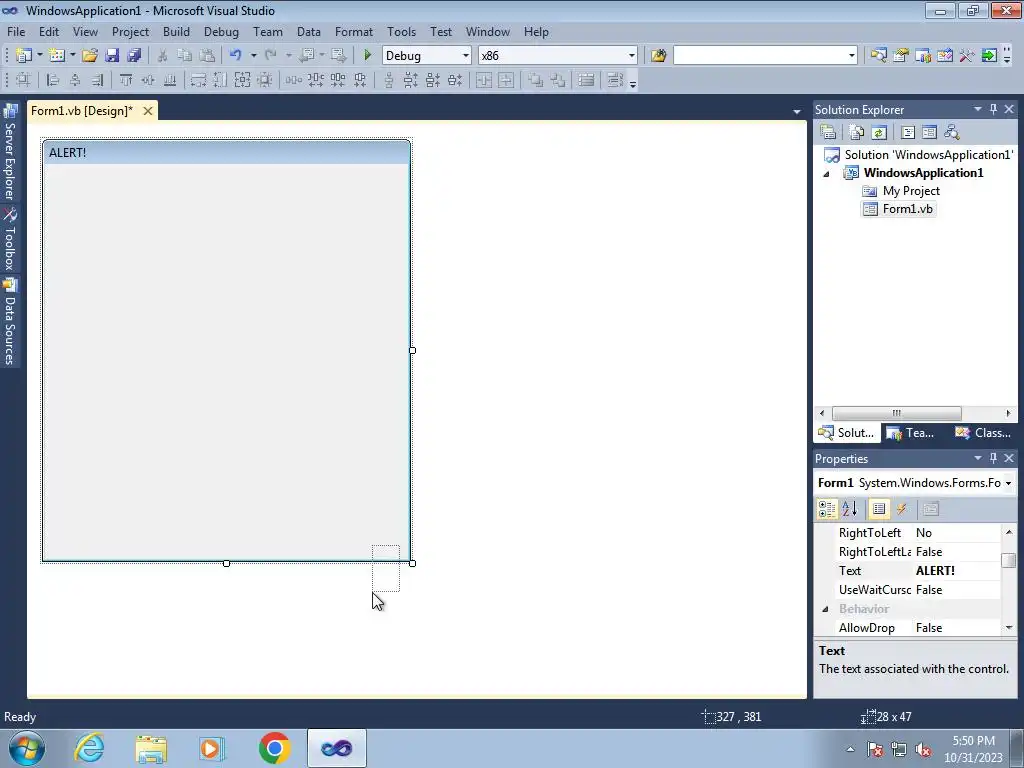Click the Align to Grid layout icon
The image size is (1024, 768).
[x=23, y=80]
